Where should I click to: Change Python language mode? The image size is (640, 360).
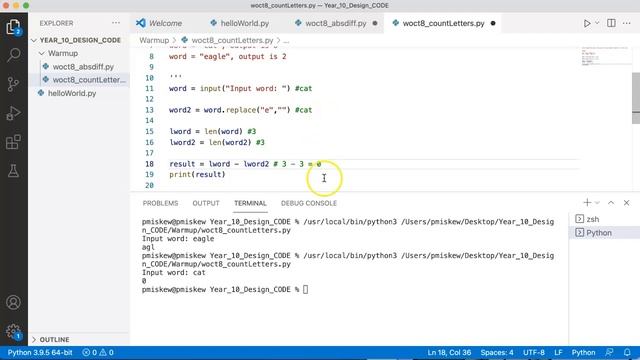coord(583,353)
